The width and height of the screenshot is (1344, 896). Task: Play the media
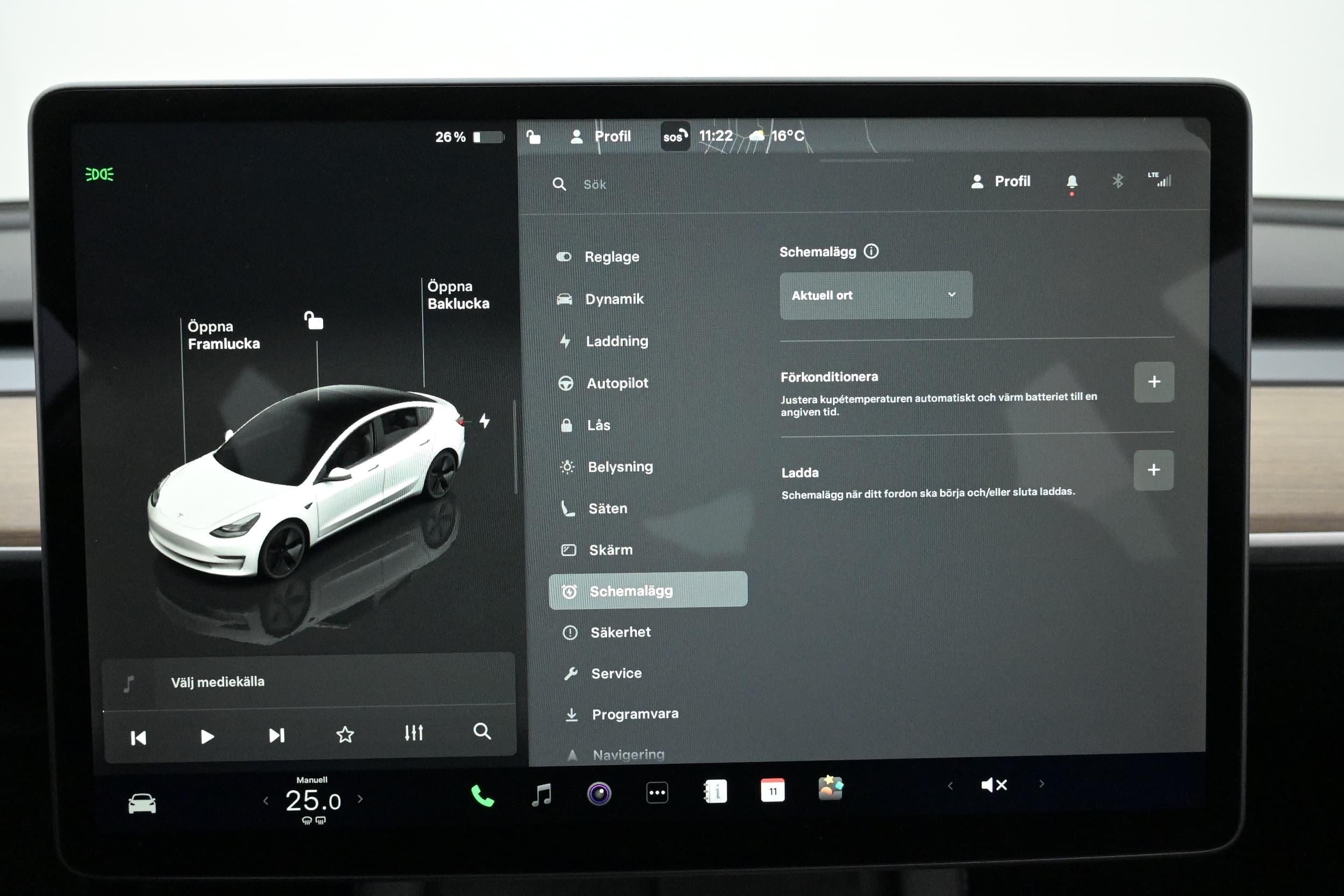[208, 736]
